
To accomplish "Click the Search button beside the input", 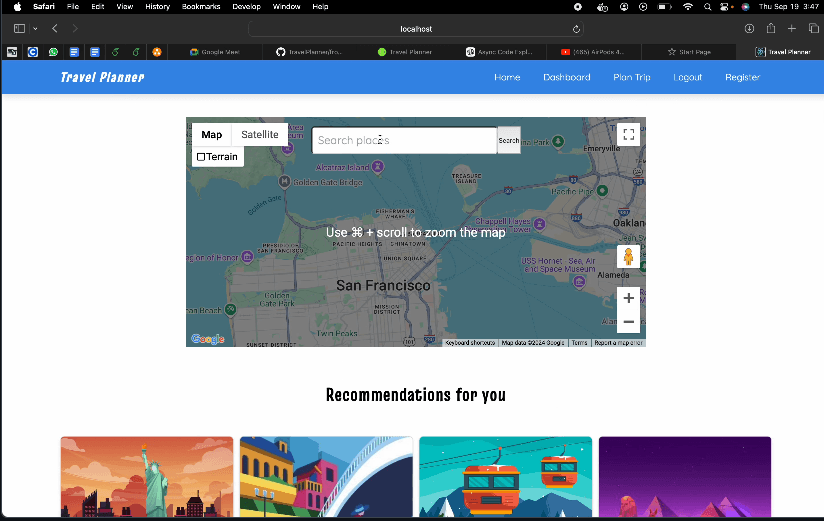I will (x=509, y=140).
